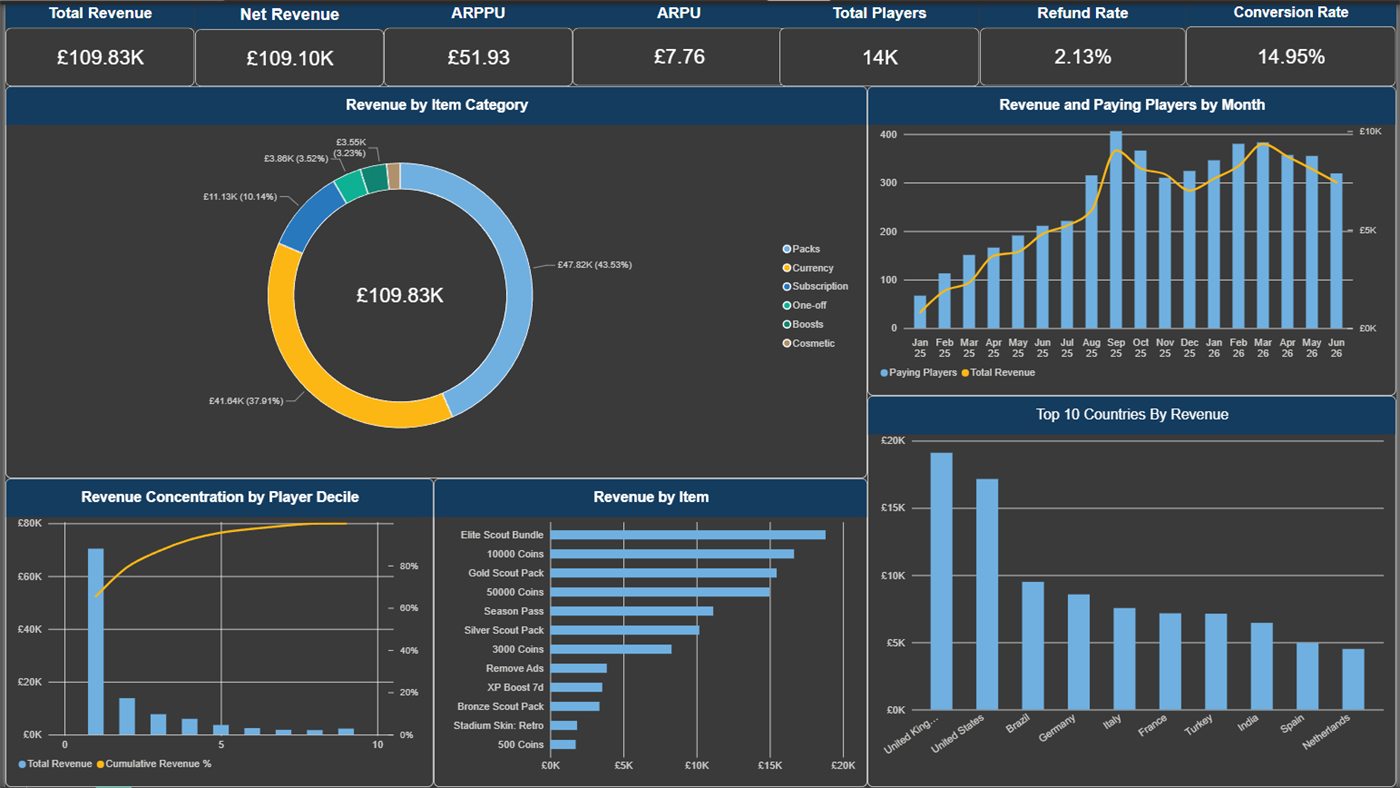Select One-off in the category legend
The width and height of the screenshot is (1400, 788).
point(805,305)
